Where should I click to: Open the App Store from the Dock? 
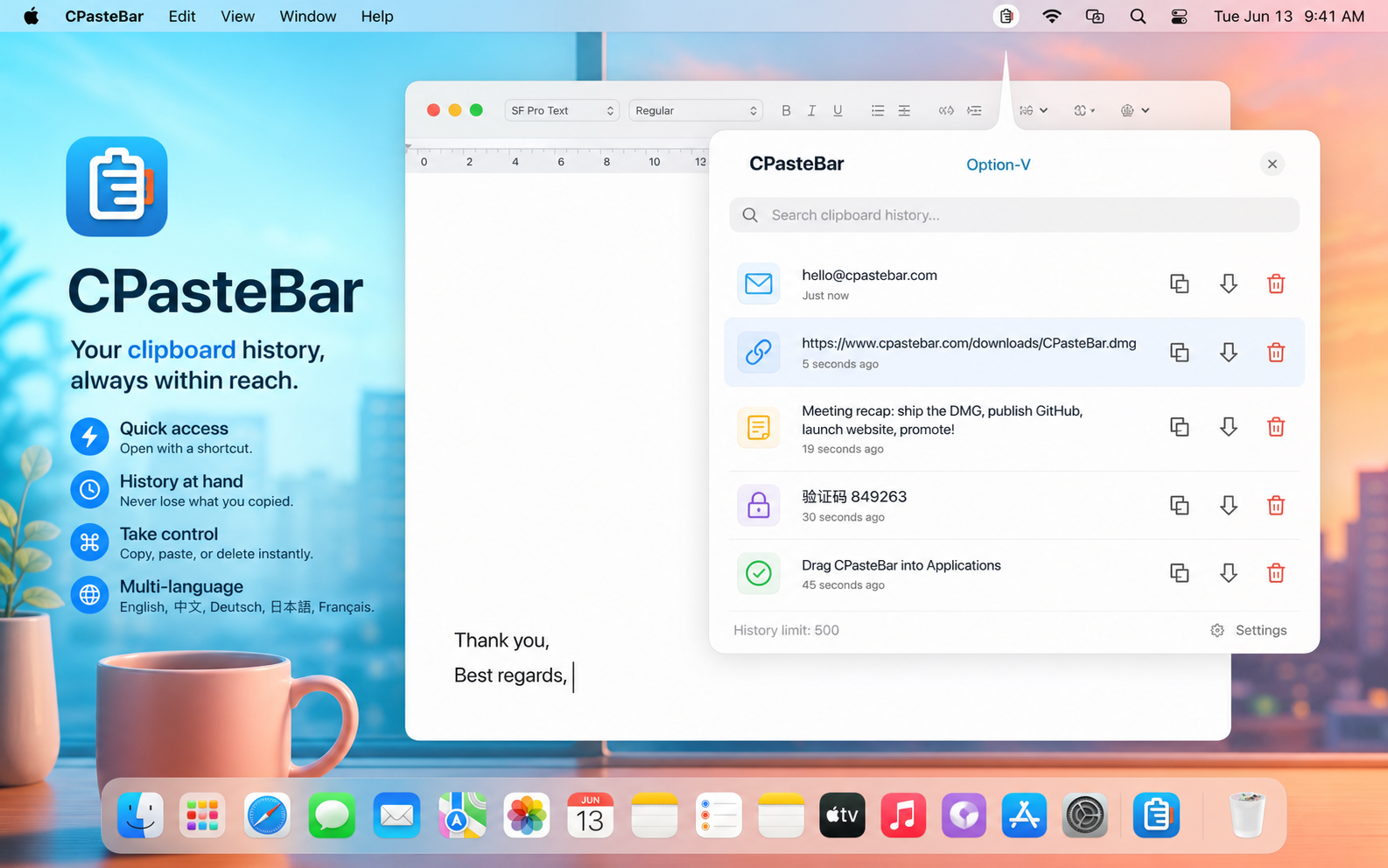(x=1024, y=815)
